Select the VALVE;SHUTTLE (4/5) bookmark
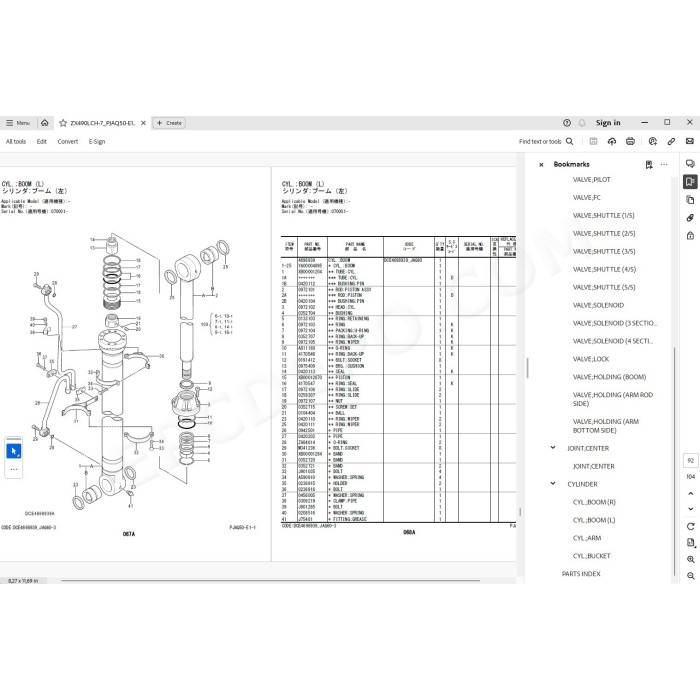 pyautogui.click(x=604, y=269)
